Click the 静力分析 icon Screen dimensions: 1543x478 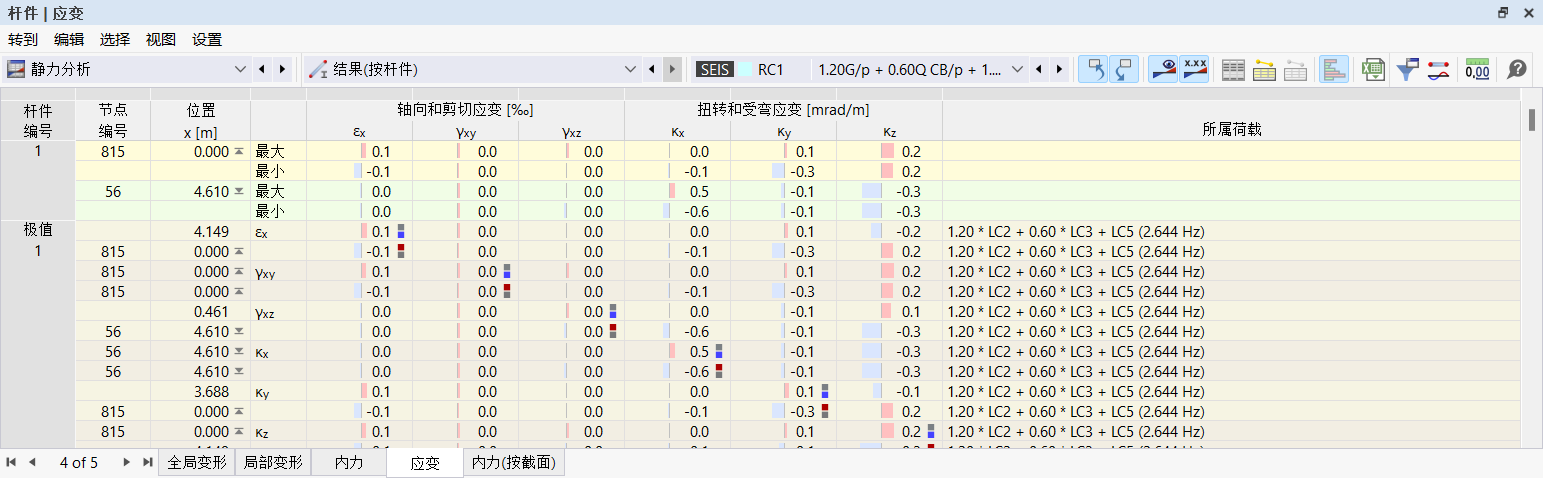point(17,69)
